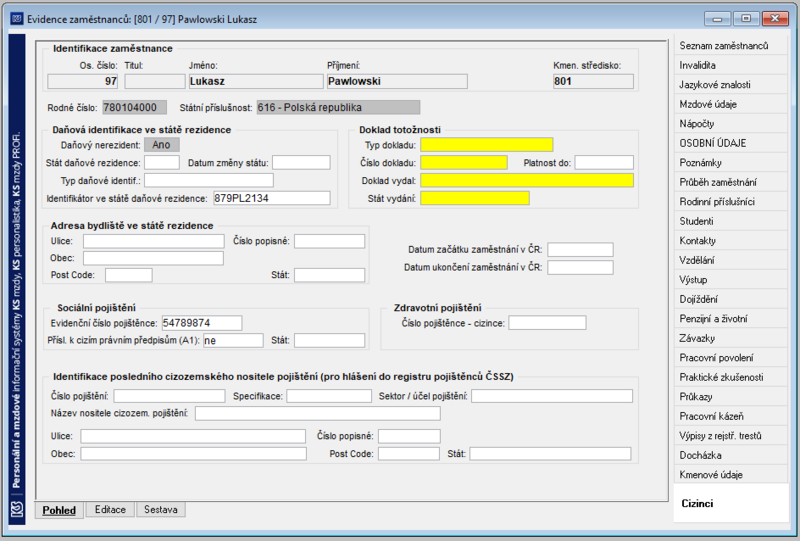Open Jazykové znalosti section

coord(730,85)
